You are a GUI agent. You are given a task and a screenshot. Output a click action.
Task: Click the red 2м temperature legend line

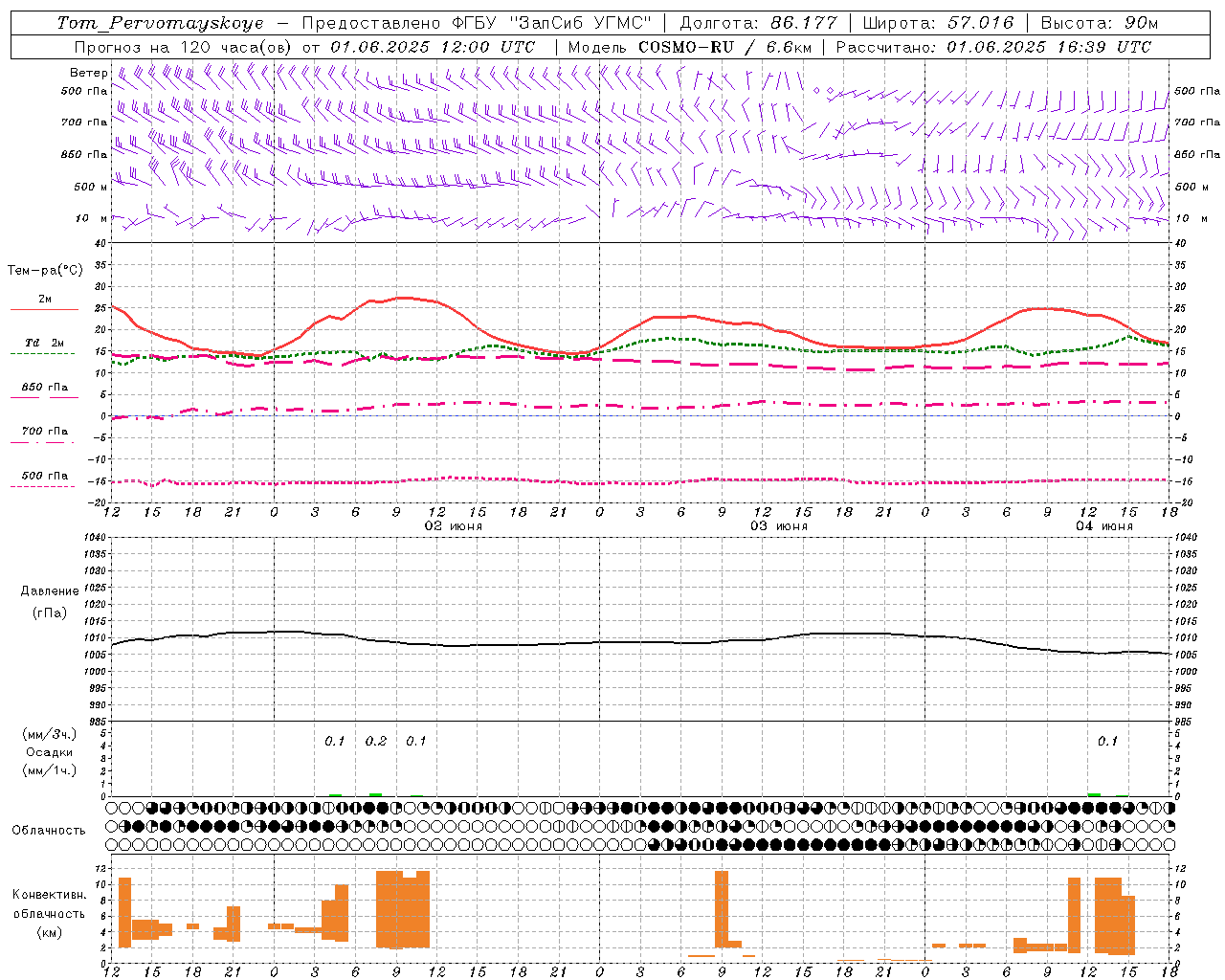point(45,309)
